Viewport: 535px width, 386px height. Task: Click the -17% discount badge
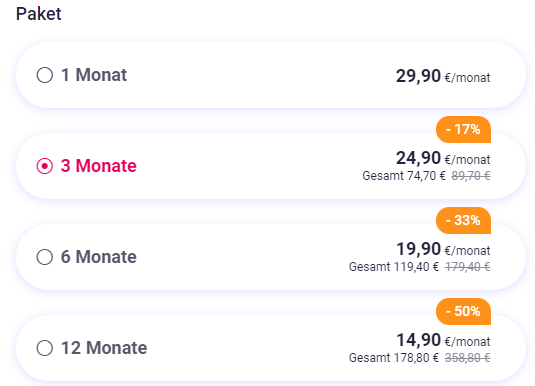463,129
